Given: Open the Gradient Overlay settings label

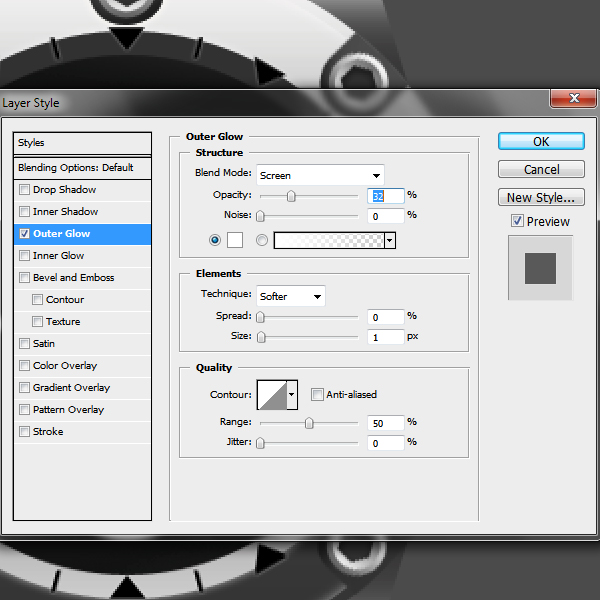Looking at the screenshot, I should click(x=71, y=388).
